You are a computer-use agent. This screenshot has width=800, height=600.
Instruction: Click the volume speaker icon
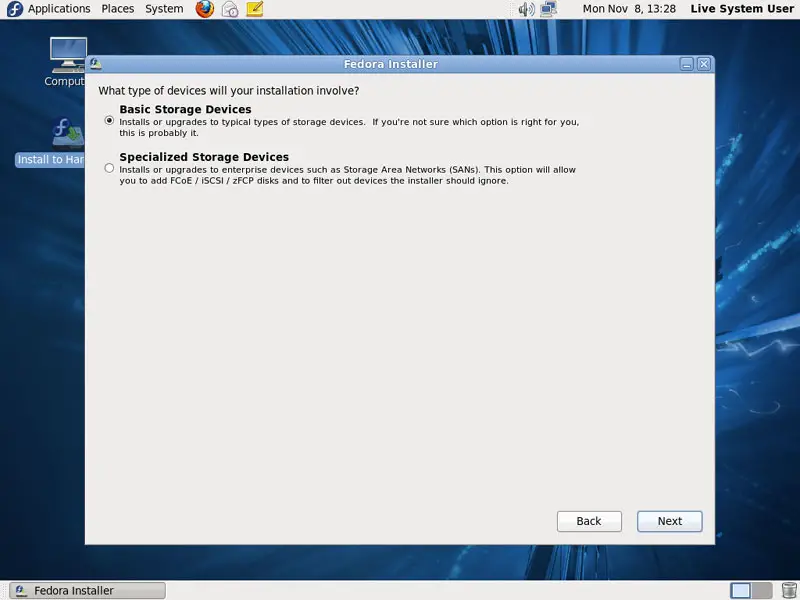(526, 9)
